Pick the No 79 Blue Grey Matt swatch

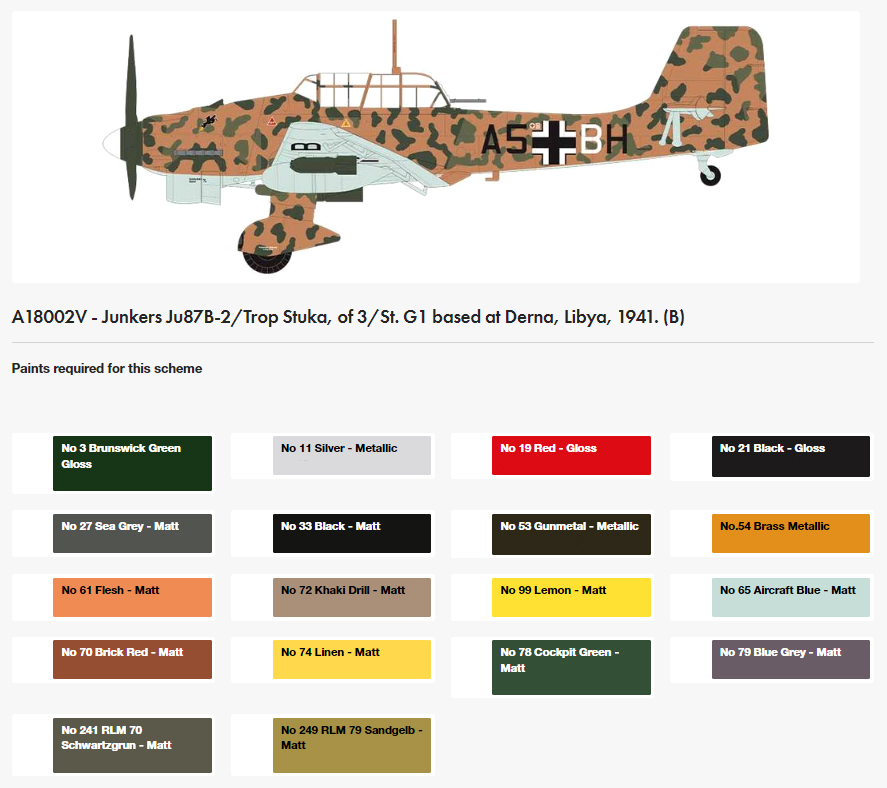[791, 660]
